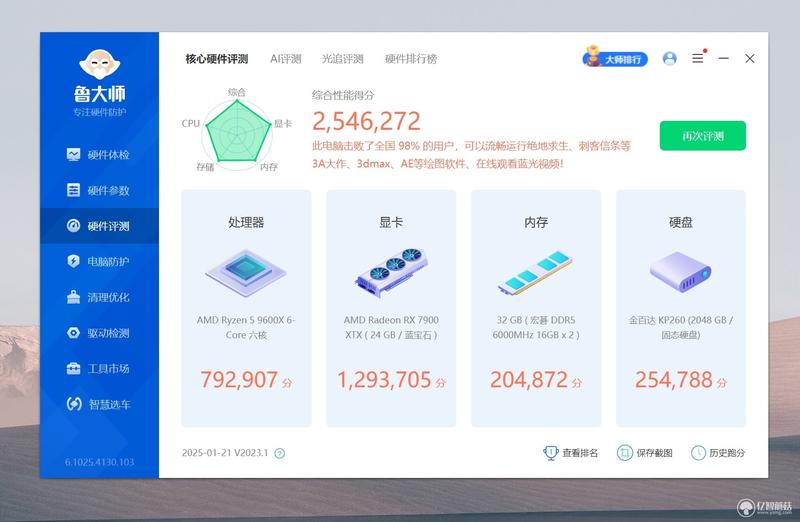
Task: Open 清理优化 in sidebar
Action: pyautogui.click(x=98, y=297)
